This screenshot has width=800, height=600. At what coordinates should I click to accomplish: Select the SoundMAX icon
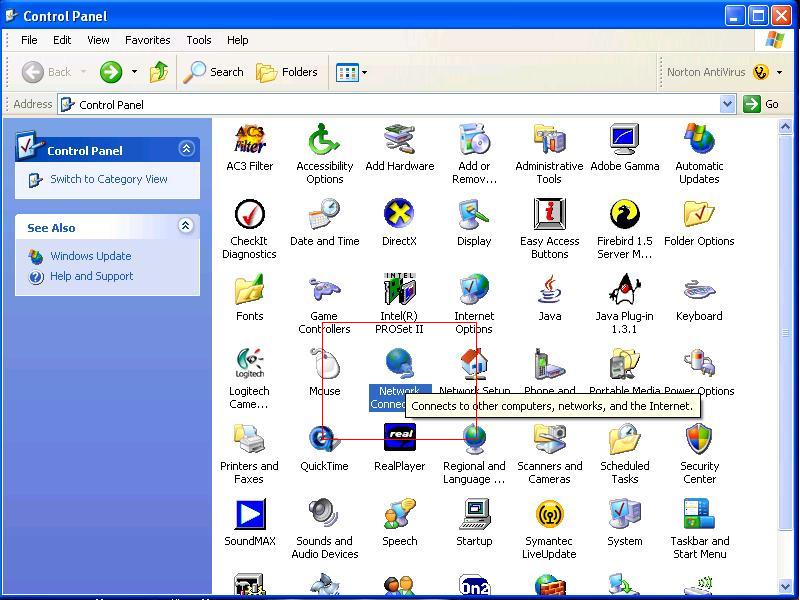(x=249, y=514)
